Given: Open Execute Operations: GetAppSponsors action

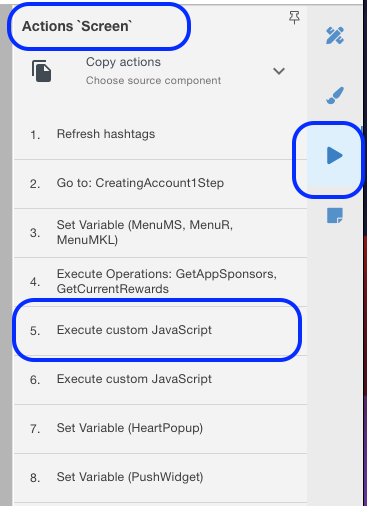Looking at the screenshot, I should pos(160,282).
